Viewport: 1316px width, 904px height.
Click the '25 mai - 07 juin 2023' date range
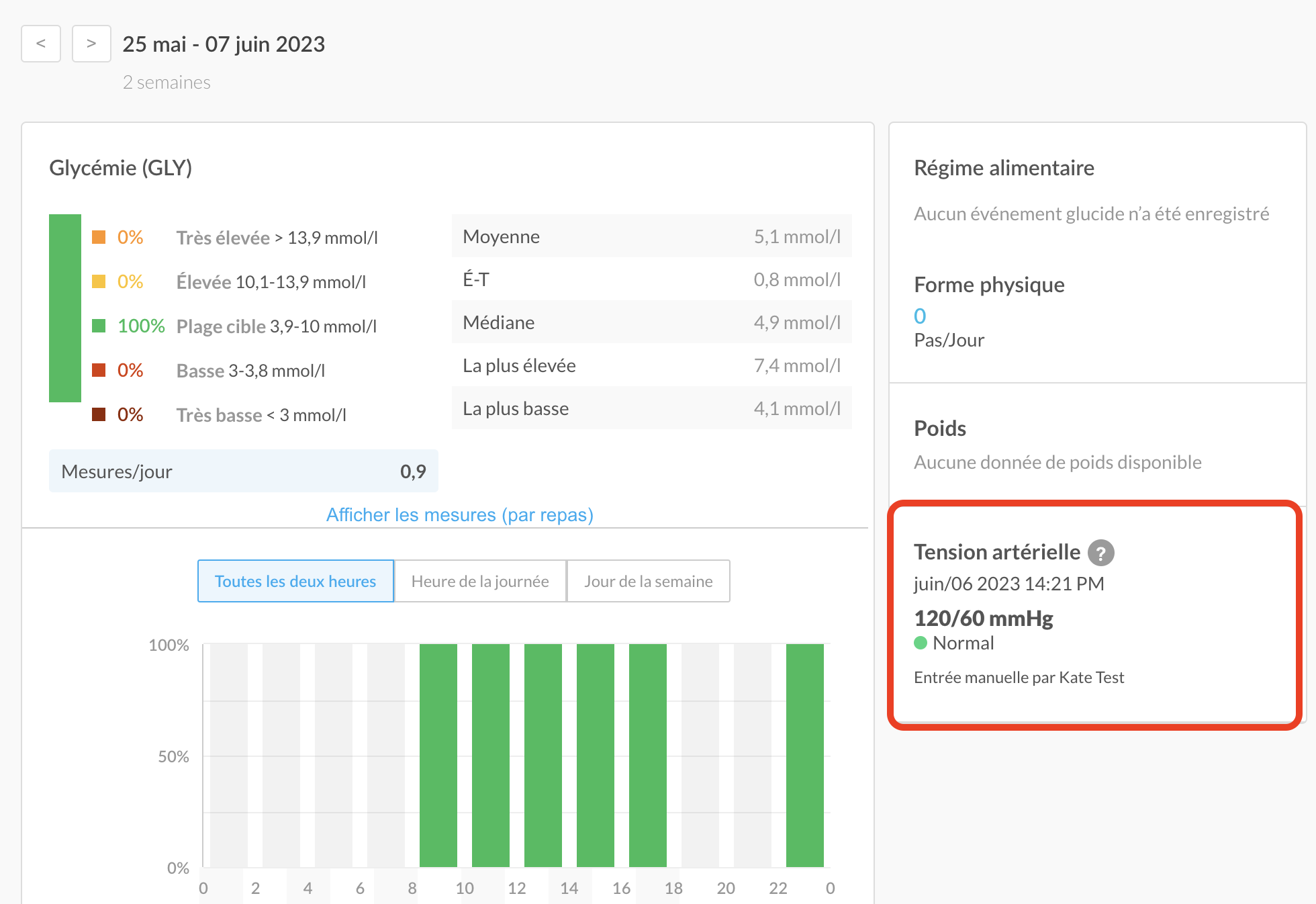(224, 44)
